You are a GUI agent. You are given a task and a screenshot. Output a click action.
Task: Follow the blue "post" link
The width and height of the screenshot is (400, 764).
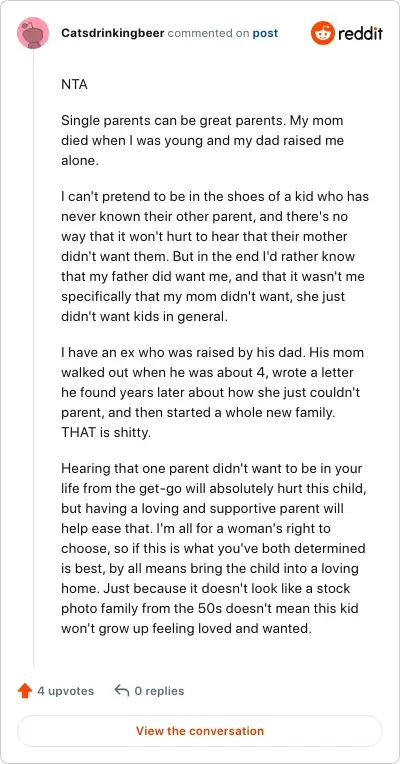pos(265,33)
